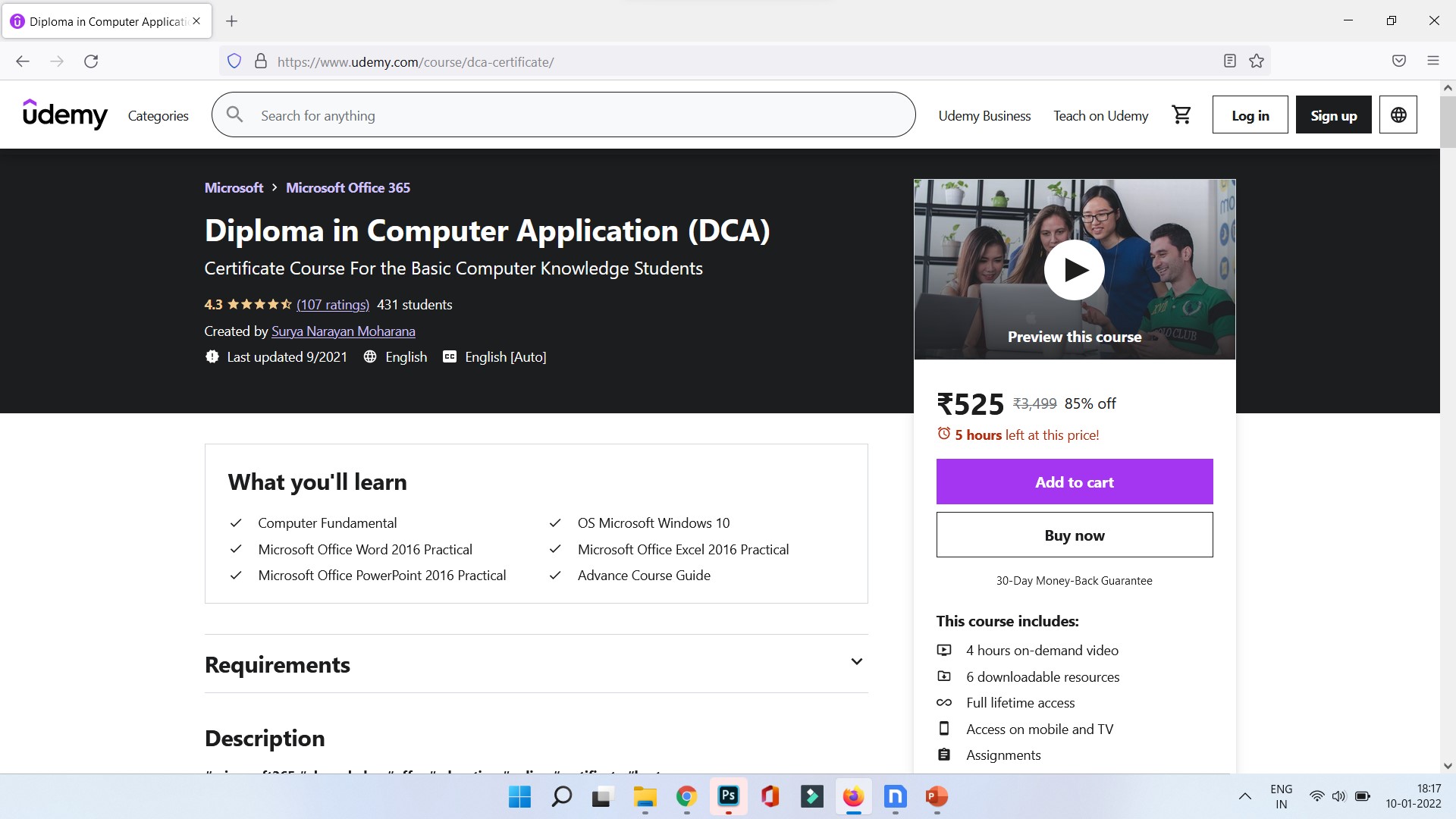Screen dimensions: 1456x819
Task: Open Task View on the taskbar
Action: point(602,797)
